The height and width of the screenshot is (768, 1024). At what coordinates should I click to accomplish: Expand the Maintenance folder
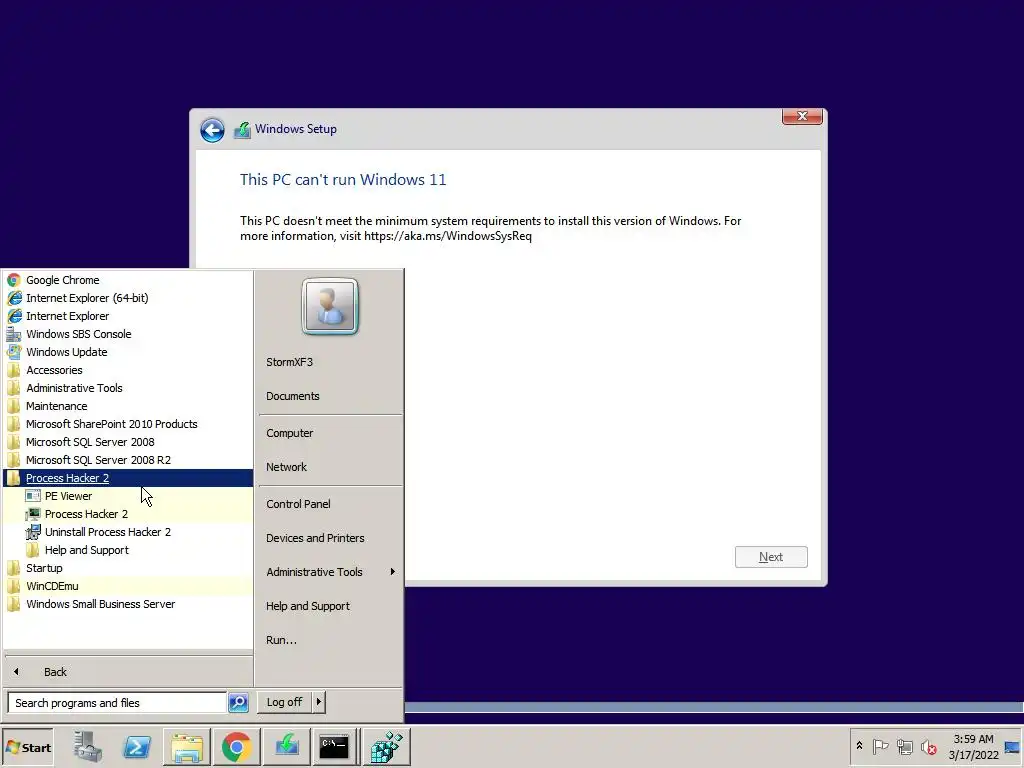pos(128,406)
